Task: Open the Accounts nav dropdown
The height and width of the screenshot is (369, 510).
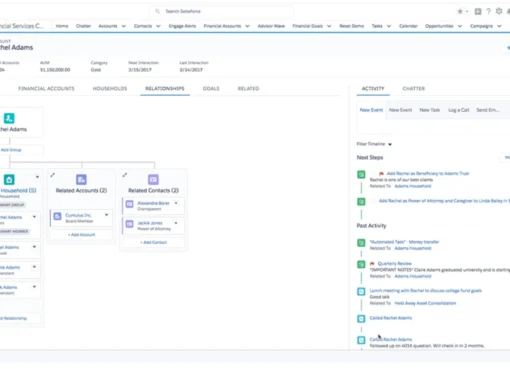Action: (124, 26)
